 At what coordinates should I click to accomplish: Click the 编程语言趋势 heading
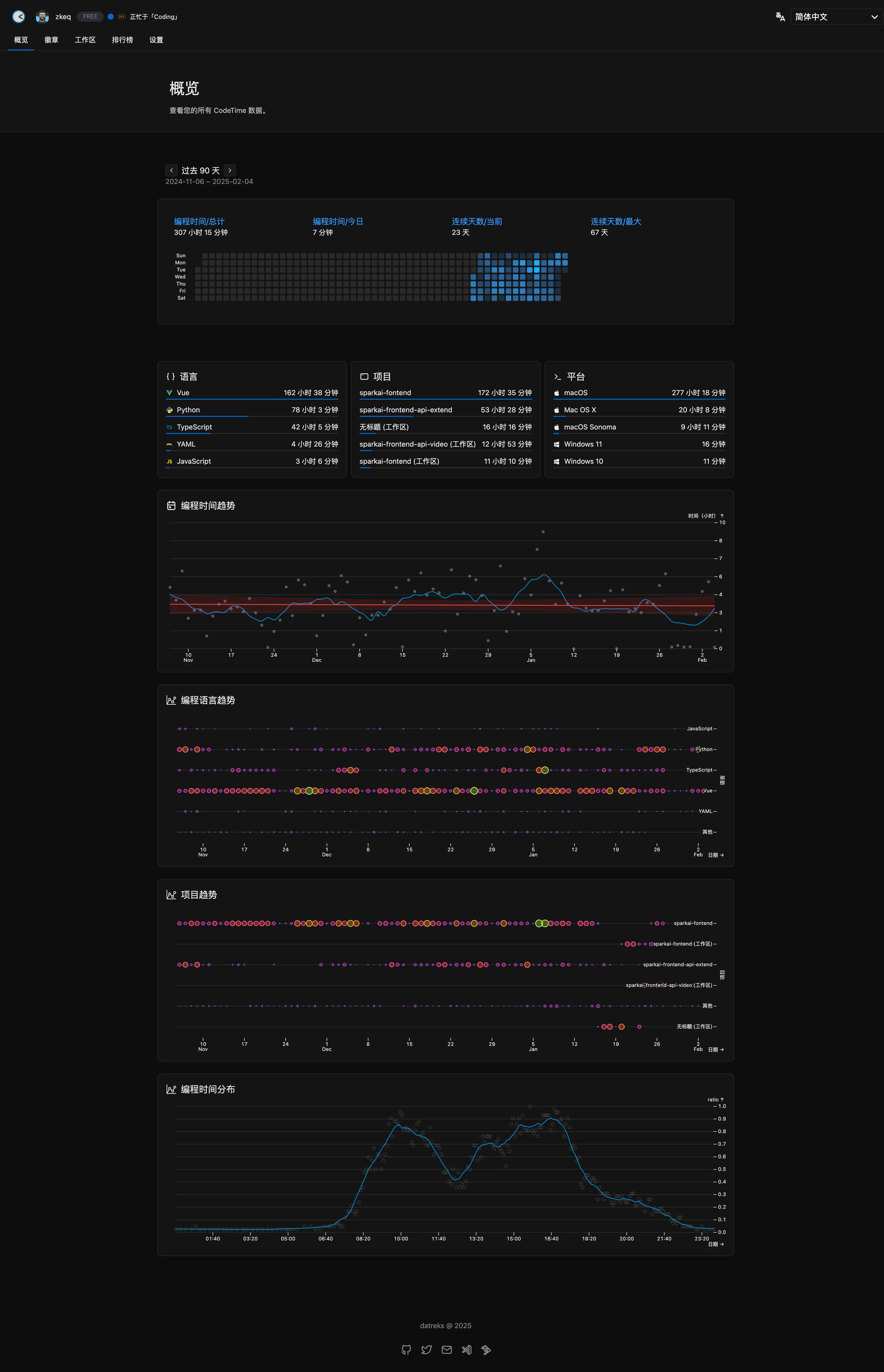click(x=208, y=700)
